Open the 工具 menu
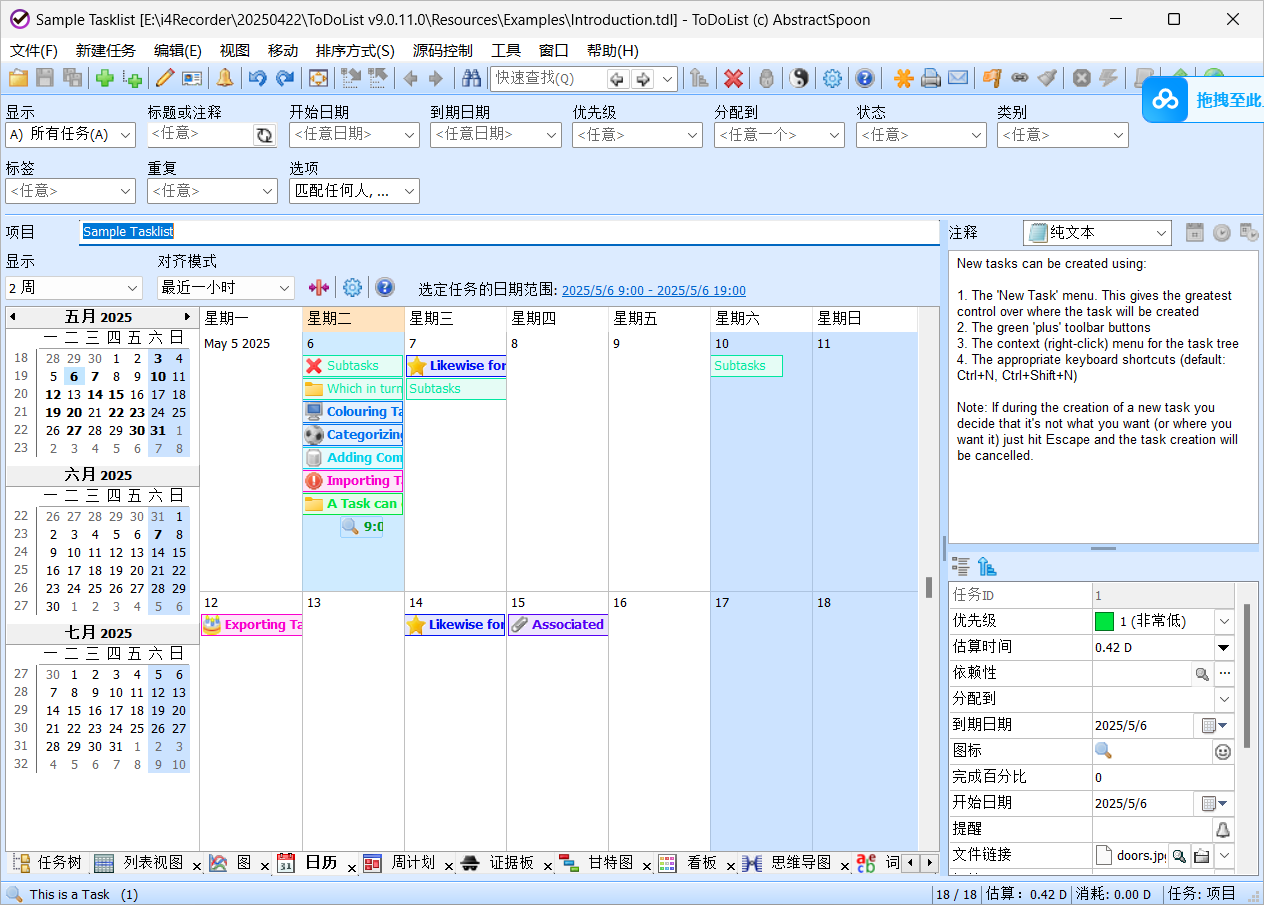The width and height of the screenshot is (1264, 905). click(x=505, y=50)
